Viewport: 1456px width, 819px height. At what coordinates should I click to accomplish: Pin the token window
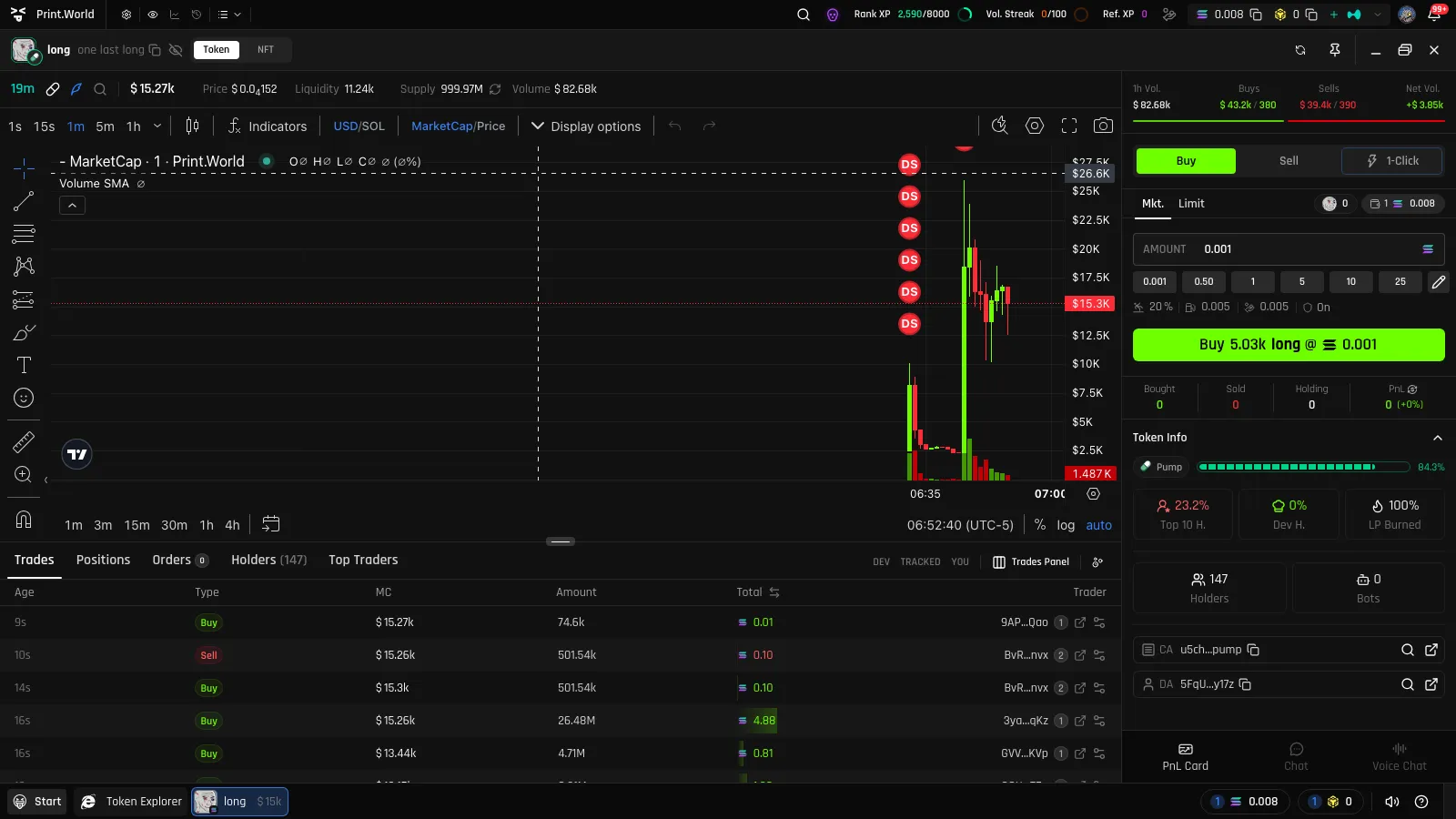1335,50
